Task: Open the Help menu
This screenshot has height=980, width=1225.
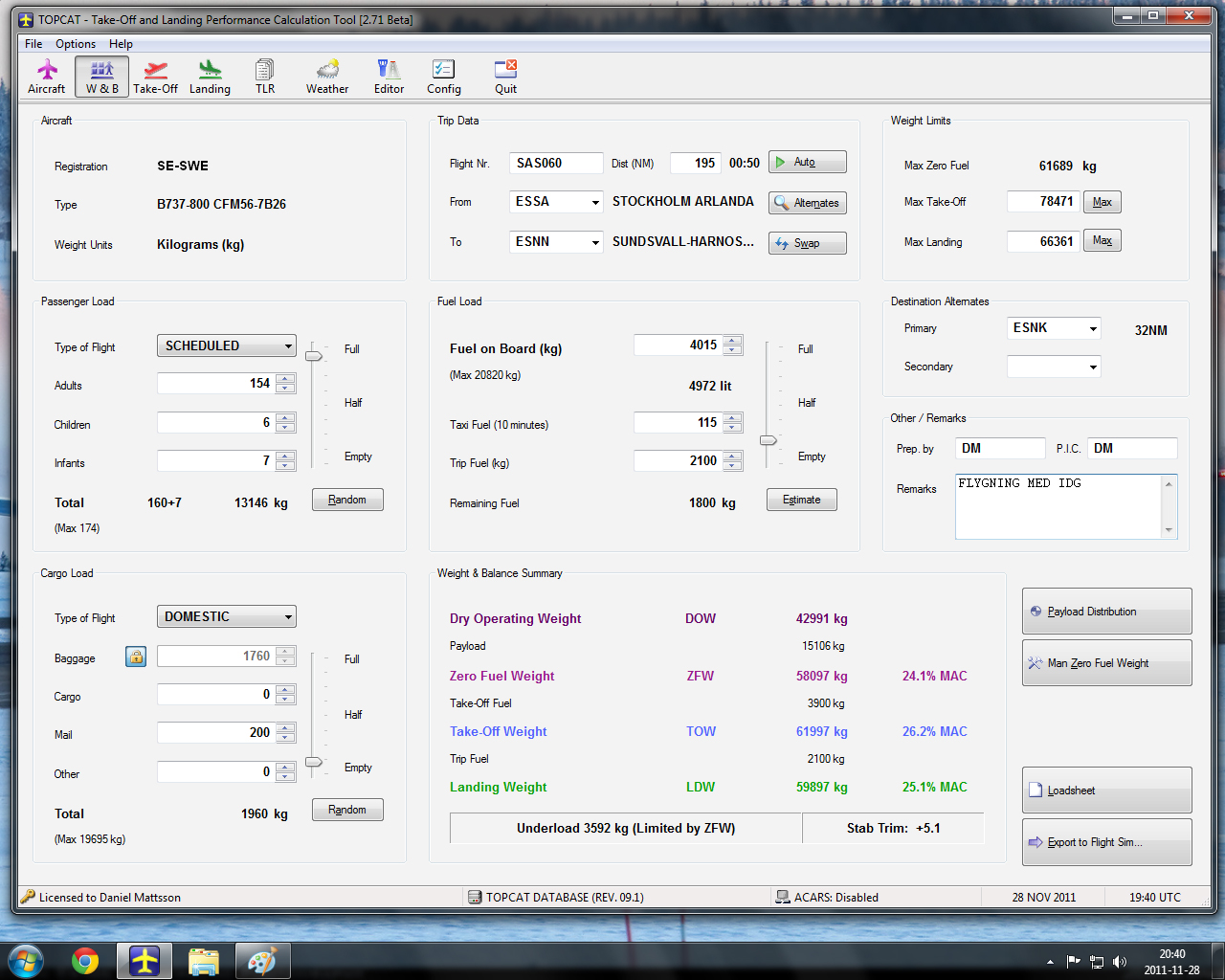Action: pos(121,44)
